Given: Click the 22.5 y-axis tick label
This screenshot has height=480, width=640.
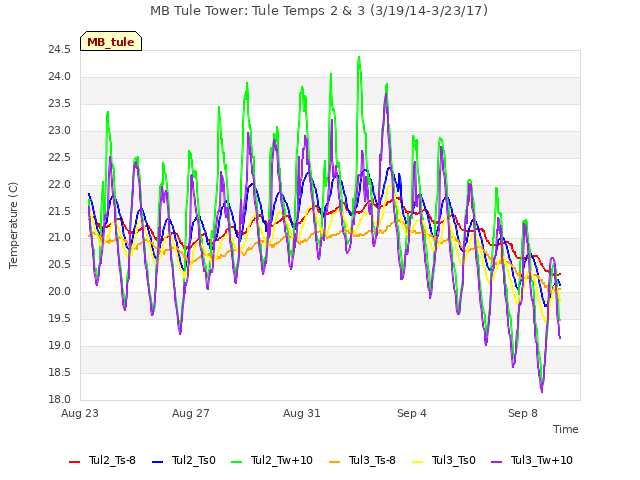Looking at the screenshot, I should pyautogui.click(x=60, y=158).
